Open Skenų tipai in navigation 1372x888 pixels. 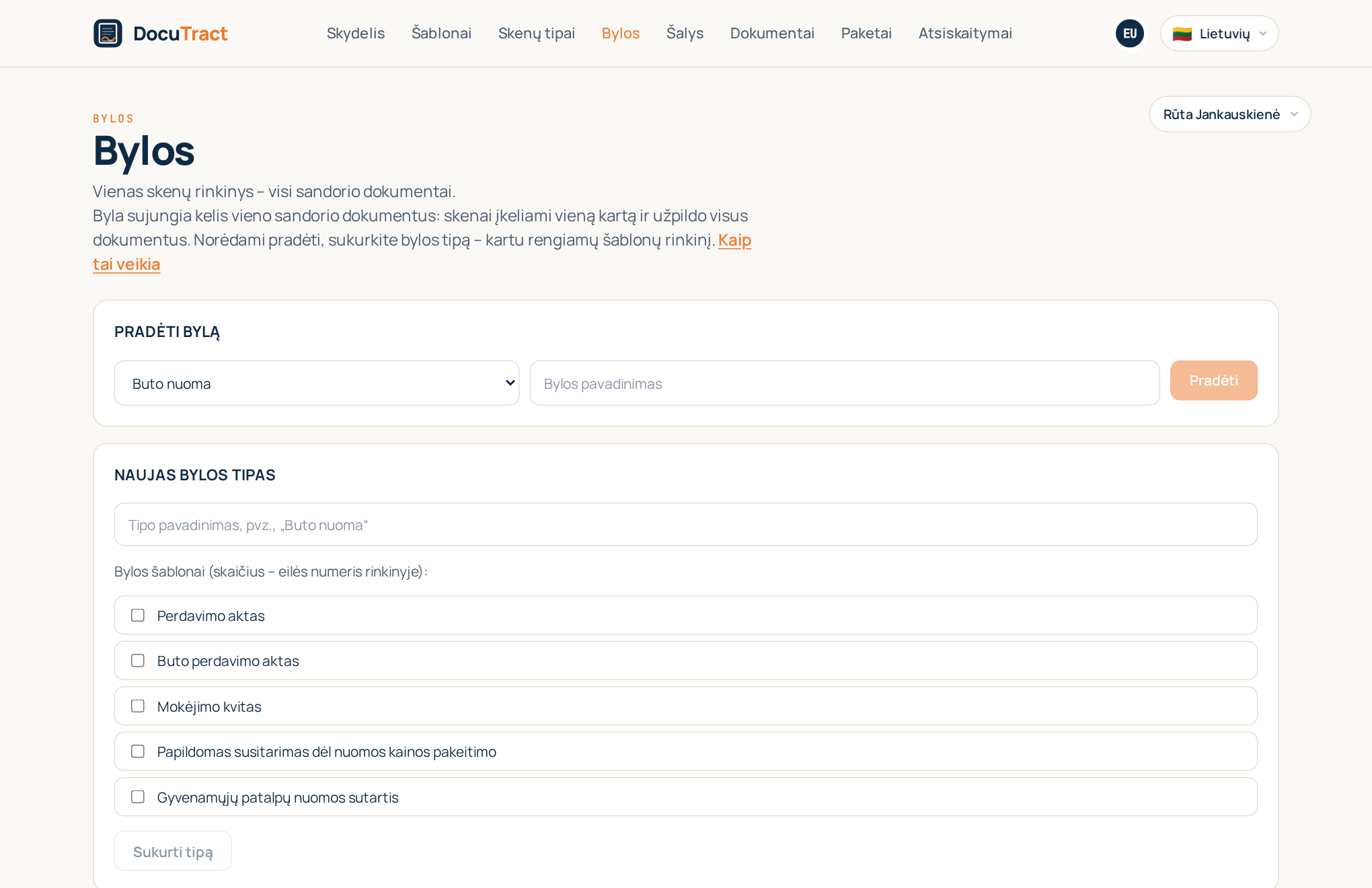coord(536,33)
